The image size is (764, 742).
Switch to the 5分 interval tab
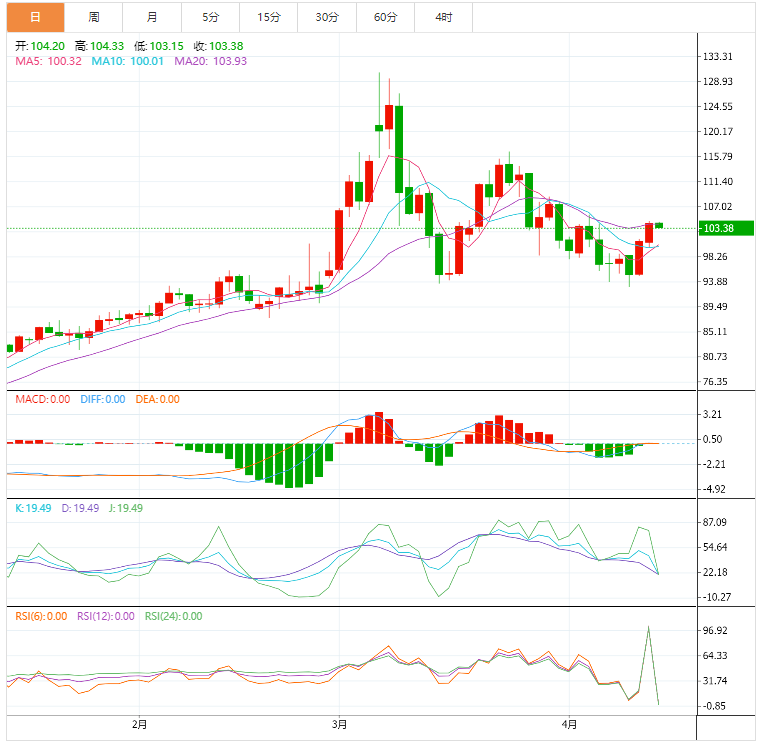pyautogui.click(x=210, y=17)
